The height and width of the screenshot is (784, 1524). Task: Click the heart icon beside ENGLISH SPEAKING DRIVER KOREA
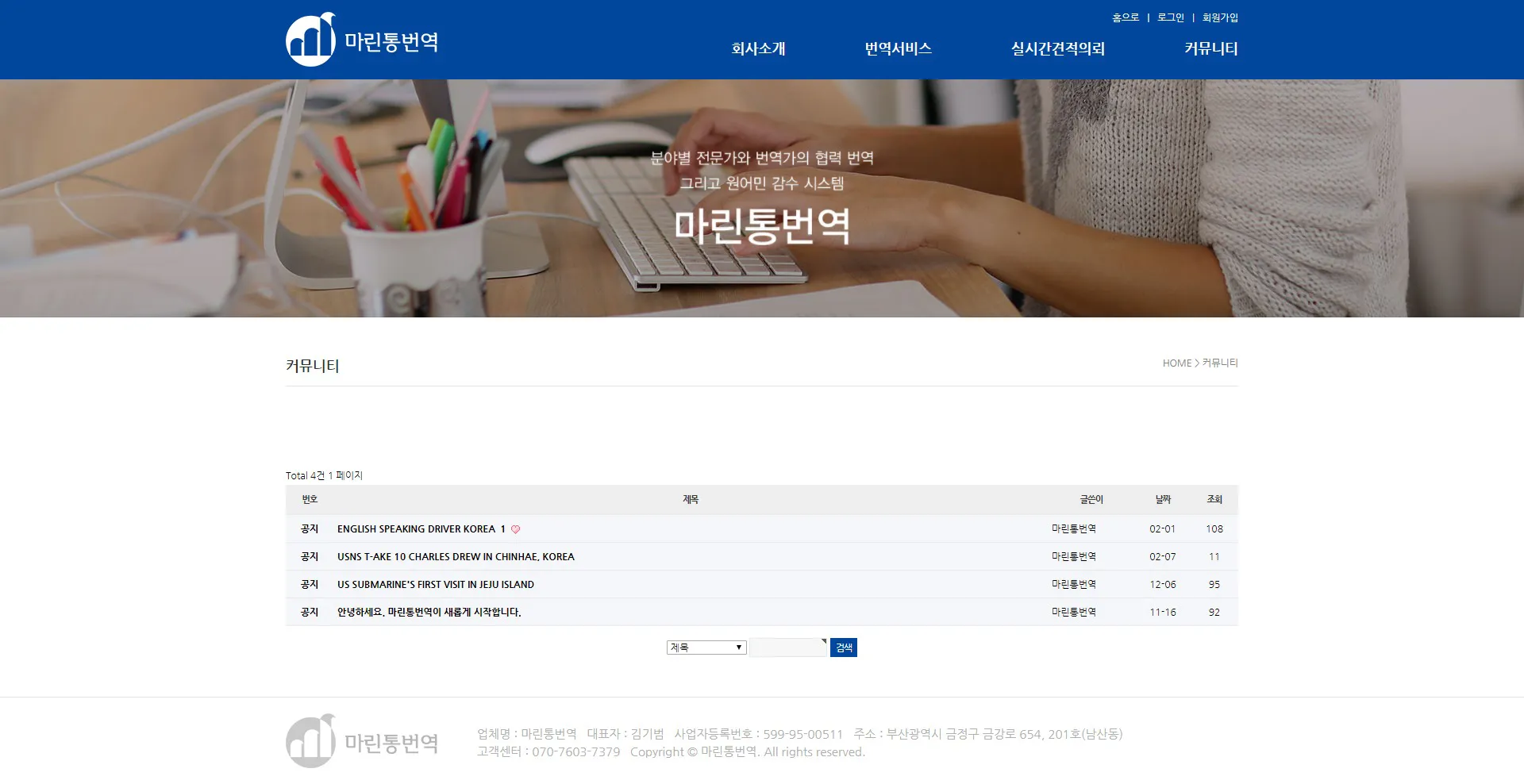(515, 529)
